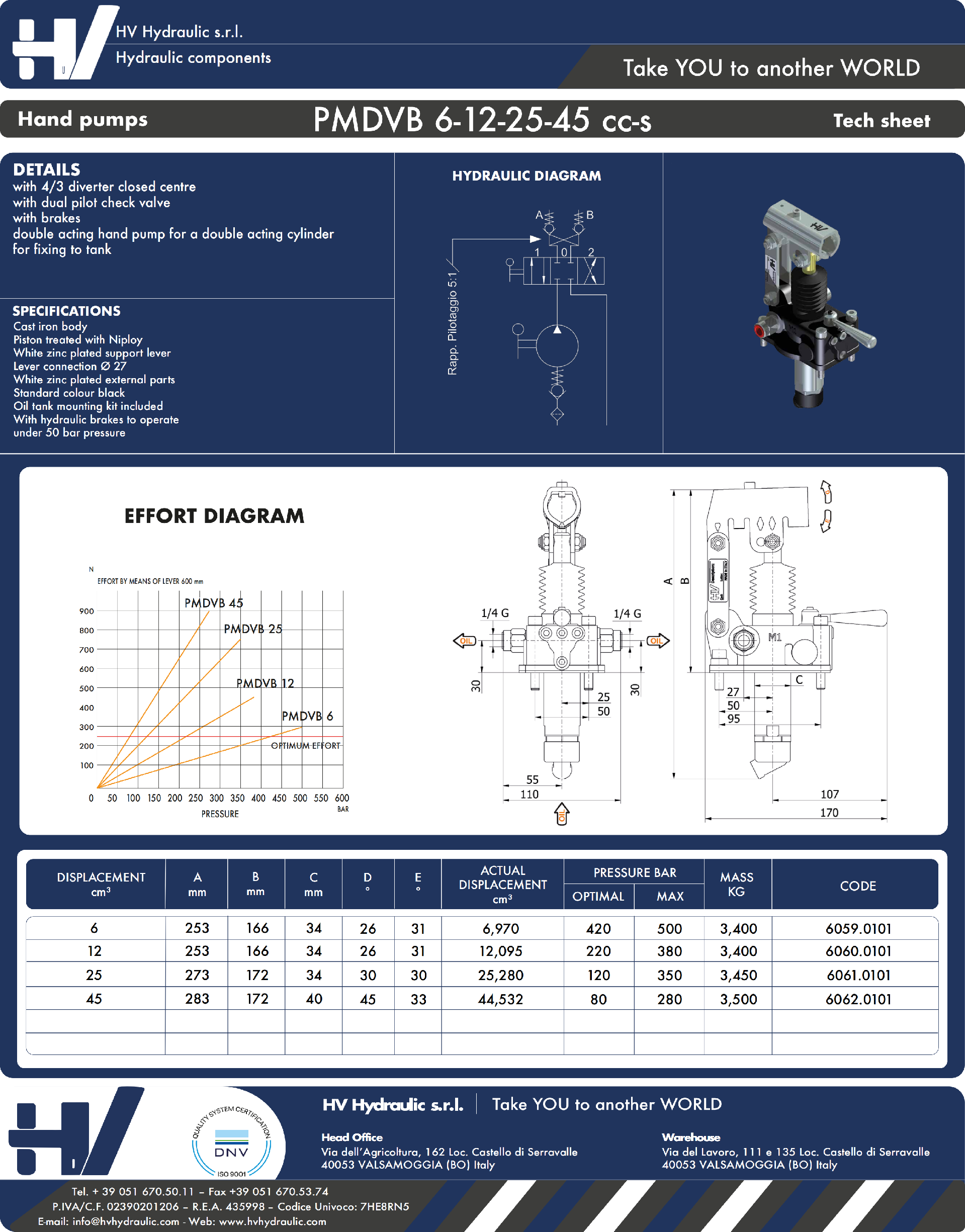Click max pressure value '280'
Image resolution: width=965 pixels, height=1232 pixels.
click(669, 999)
